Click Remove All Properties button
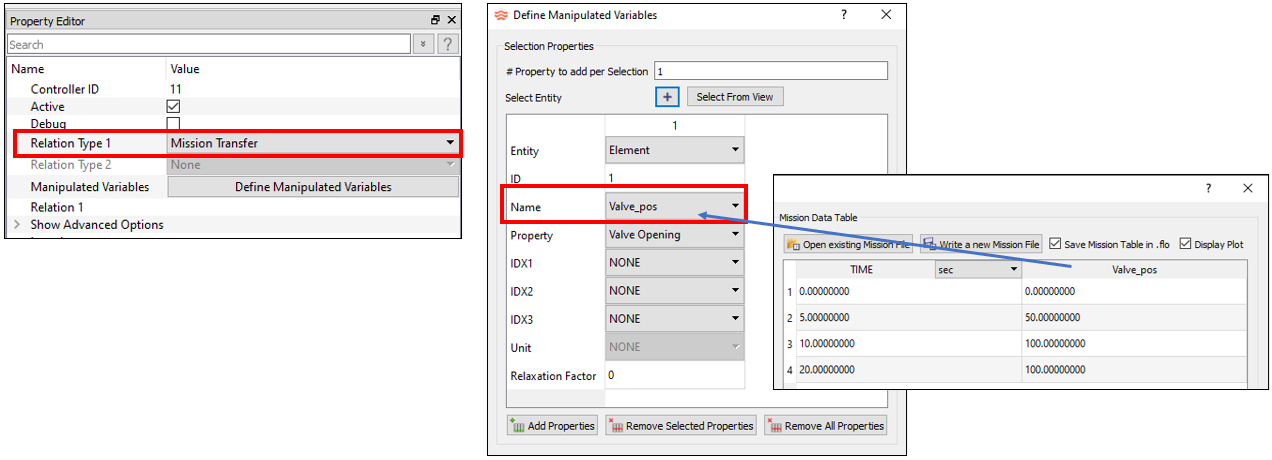The width and height of the screenshot is (1272, 460). click(x=825, y=426)
